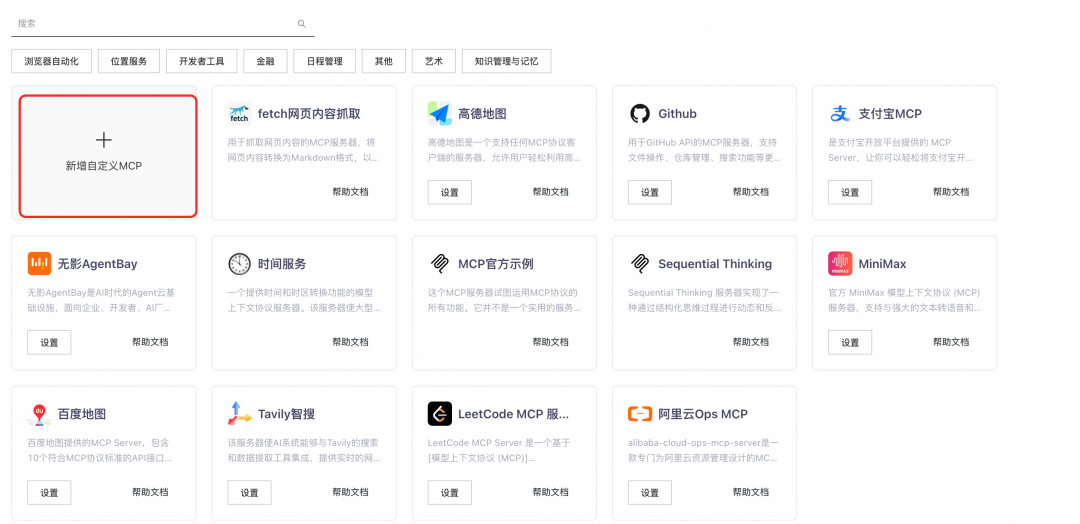Open 设置 for 高德地图
Screen dimensions: 1080x524
pyautogui.click(x=450, y=193)
